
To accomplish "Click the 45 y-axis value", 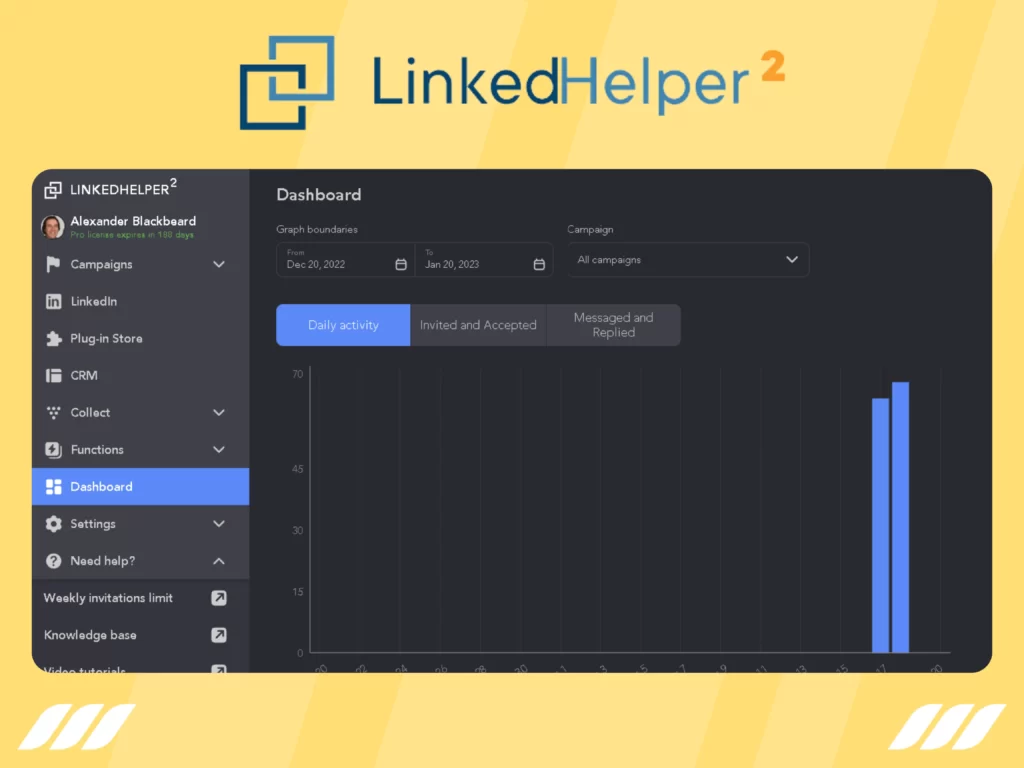I will 298,469.
